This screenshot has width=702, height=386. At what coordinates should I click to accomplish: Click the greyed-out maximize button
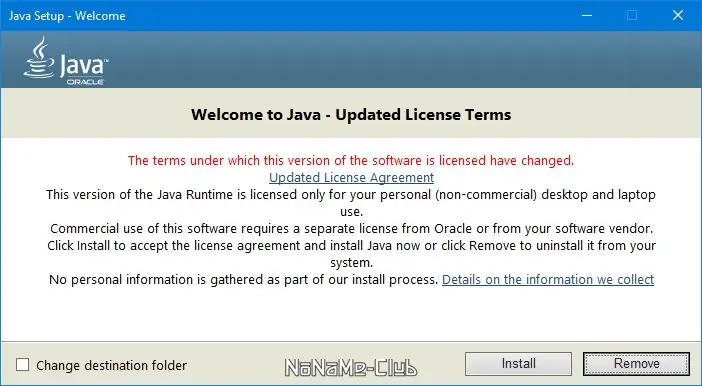[x=632, y=15]
